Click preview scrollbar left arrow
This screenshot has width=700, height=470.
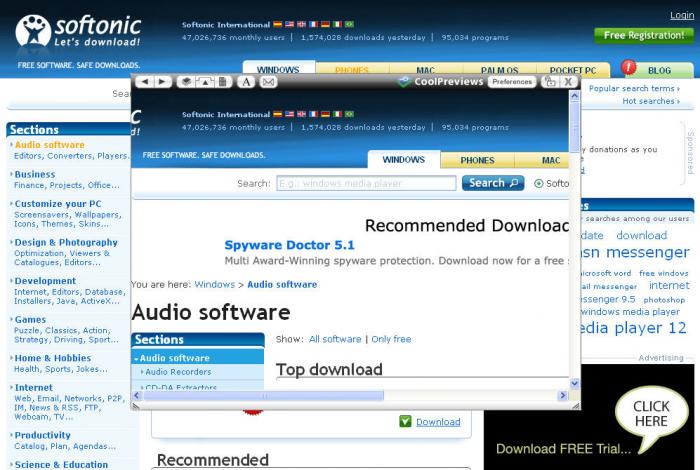coord(137,395)
